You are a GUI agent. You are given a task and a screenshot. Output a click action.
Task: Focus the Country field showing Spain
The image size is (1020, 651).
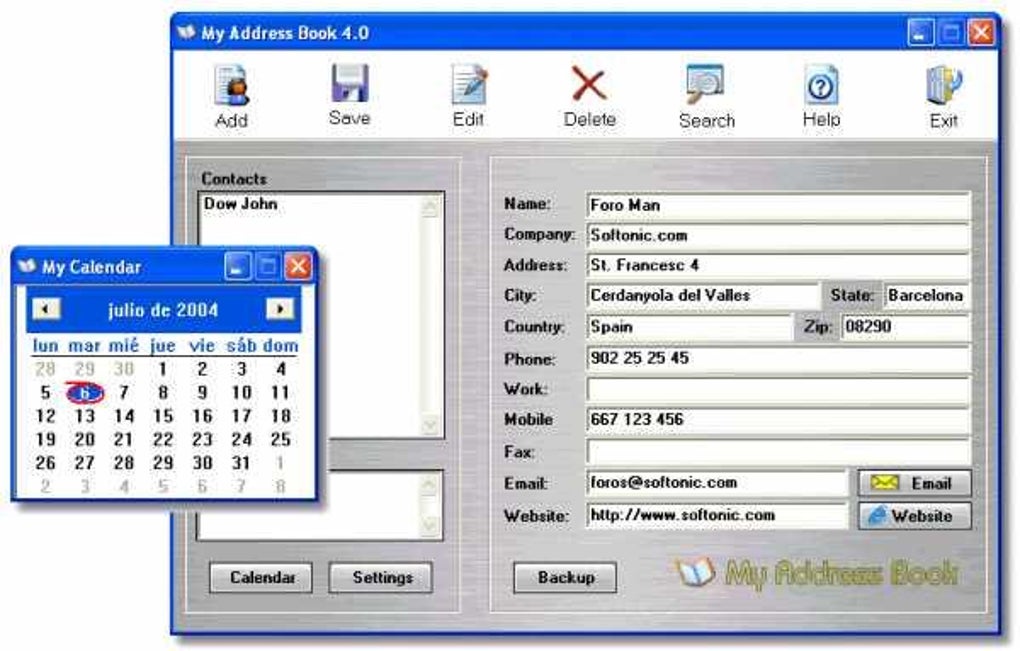tap(690, 326)
